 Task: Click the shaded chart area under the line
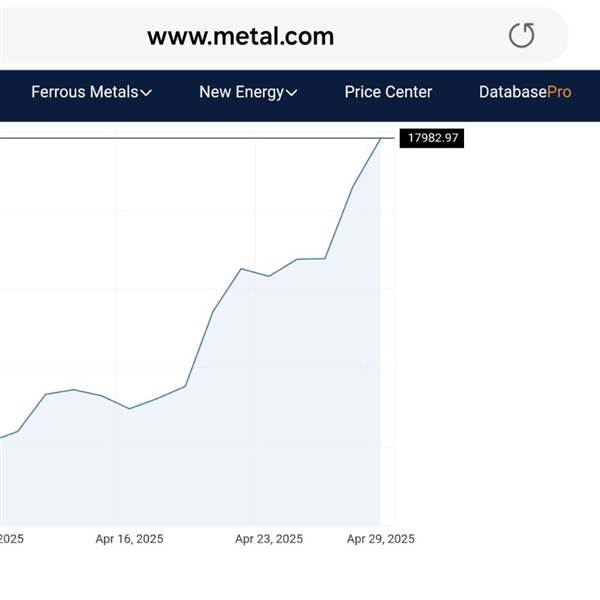[x=230, y=440]
